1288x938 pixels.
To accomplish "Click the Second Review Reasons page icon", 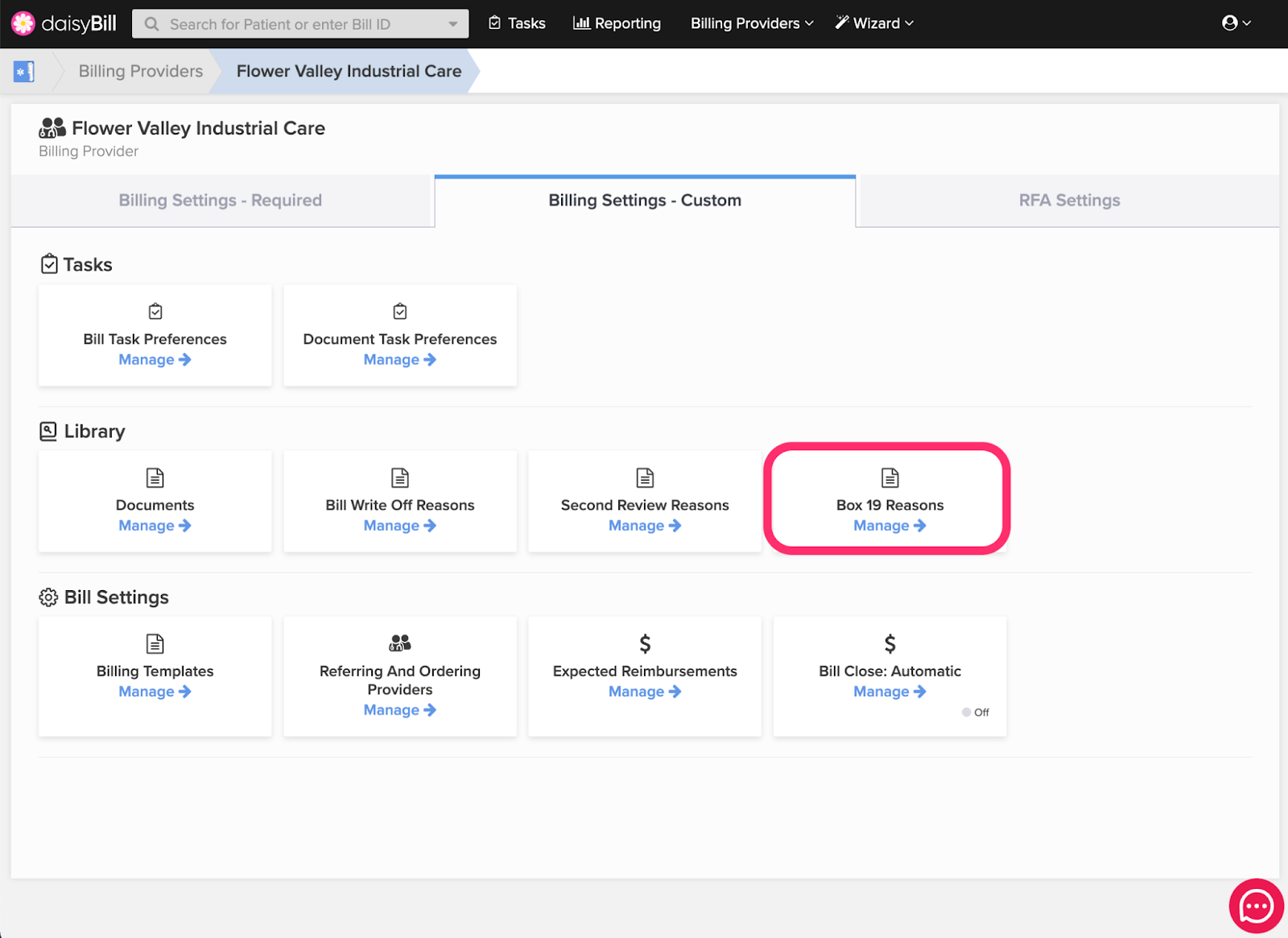I will coord(645,478).
